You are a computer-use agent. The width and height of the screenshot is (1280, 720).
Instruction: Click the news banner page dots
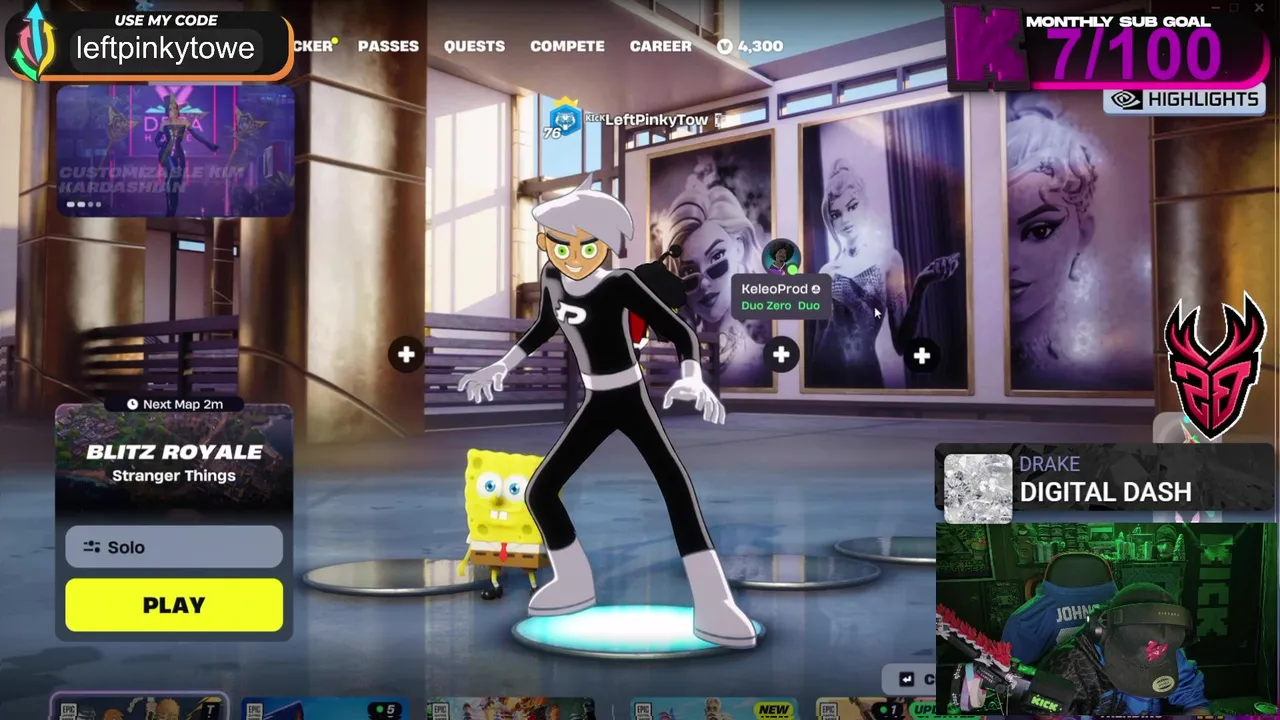click(84, 205)
